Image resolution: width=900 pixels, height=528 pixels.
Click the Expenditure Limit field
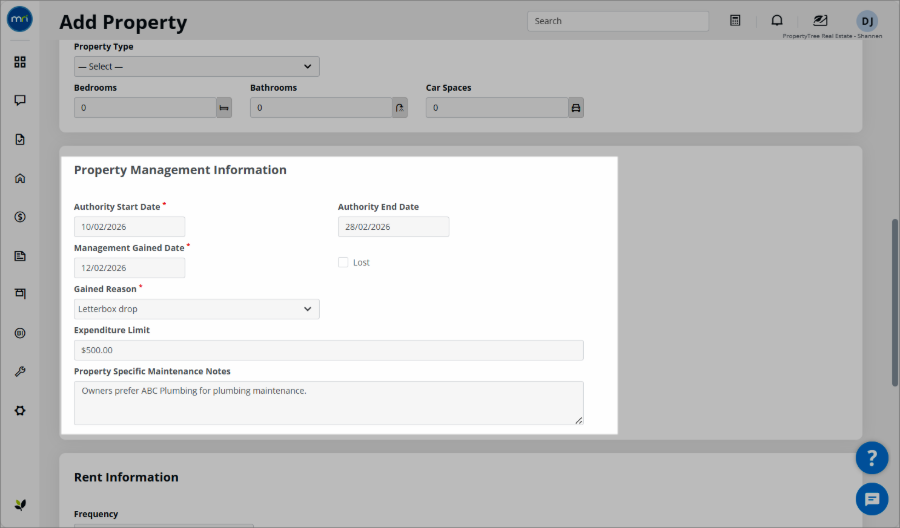tap(329, 351)
